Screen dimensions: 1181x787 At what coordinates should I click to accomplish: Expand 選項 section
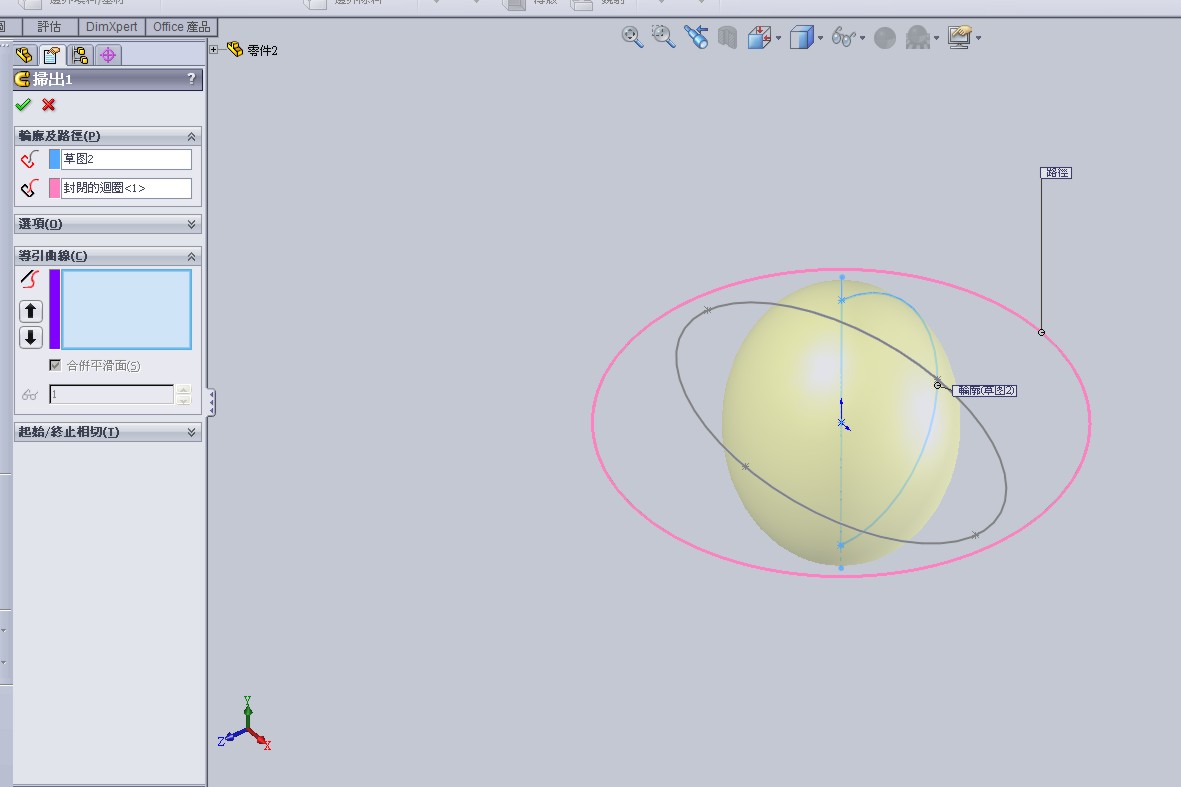click(191, 224)
